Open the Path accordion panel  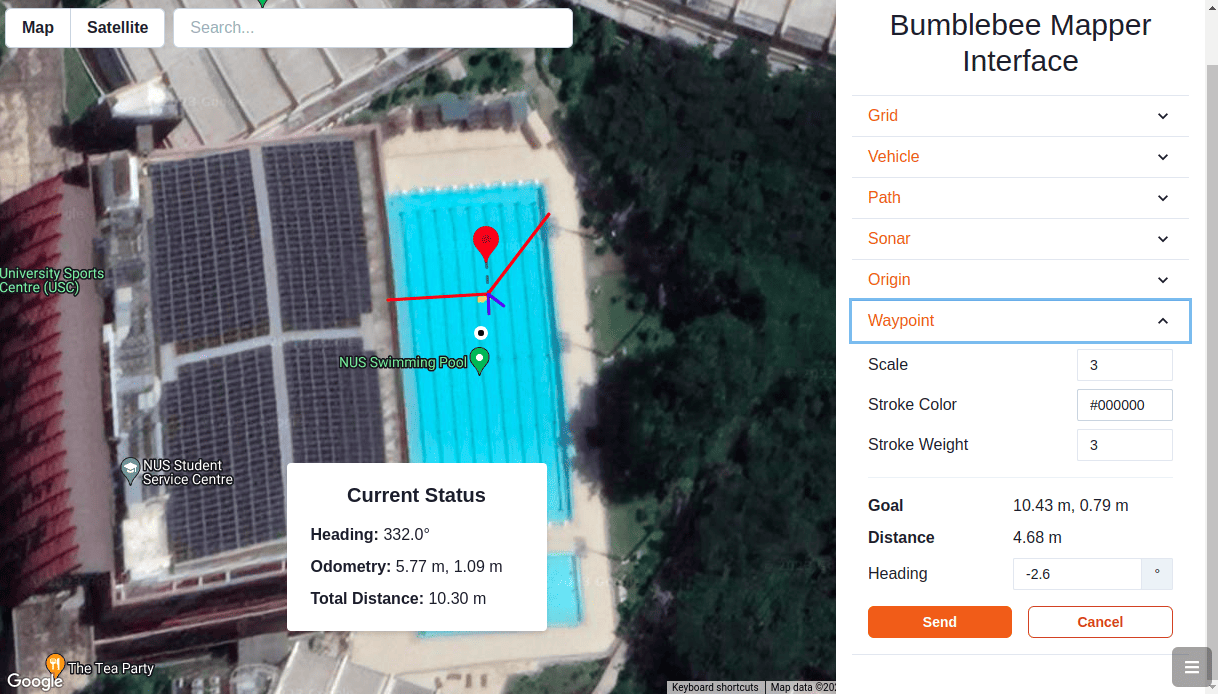click(1020, 198)
